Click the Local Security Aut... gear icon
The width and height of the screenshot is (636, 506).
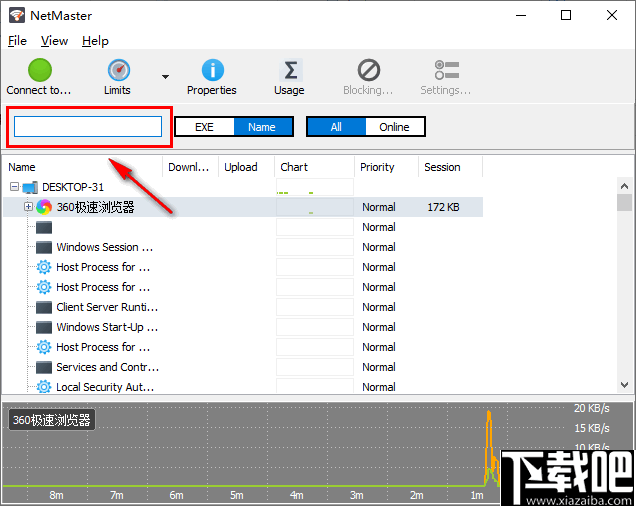click(44, 387)
